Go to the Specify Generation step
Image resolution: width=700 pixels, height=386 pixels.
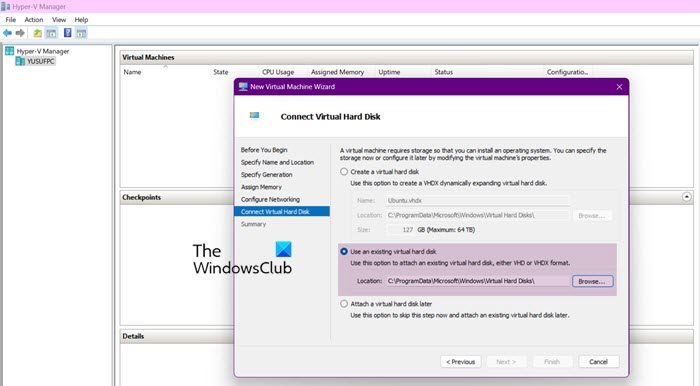coord(267,175)
